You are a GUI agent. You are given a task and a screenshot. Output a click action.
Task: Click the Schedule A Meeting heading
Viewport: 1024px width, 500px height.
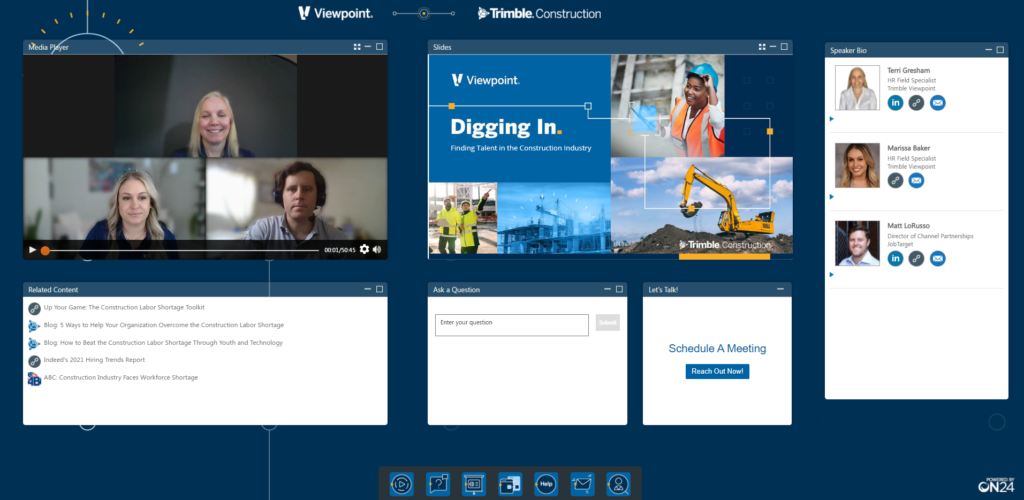(717, 349)
